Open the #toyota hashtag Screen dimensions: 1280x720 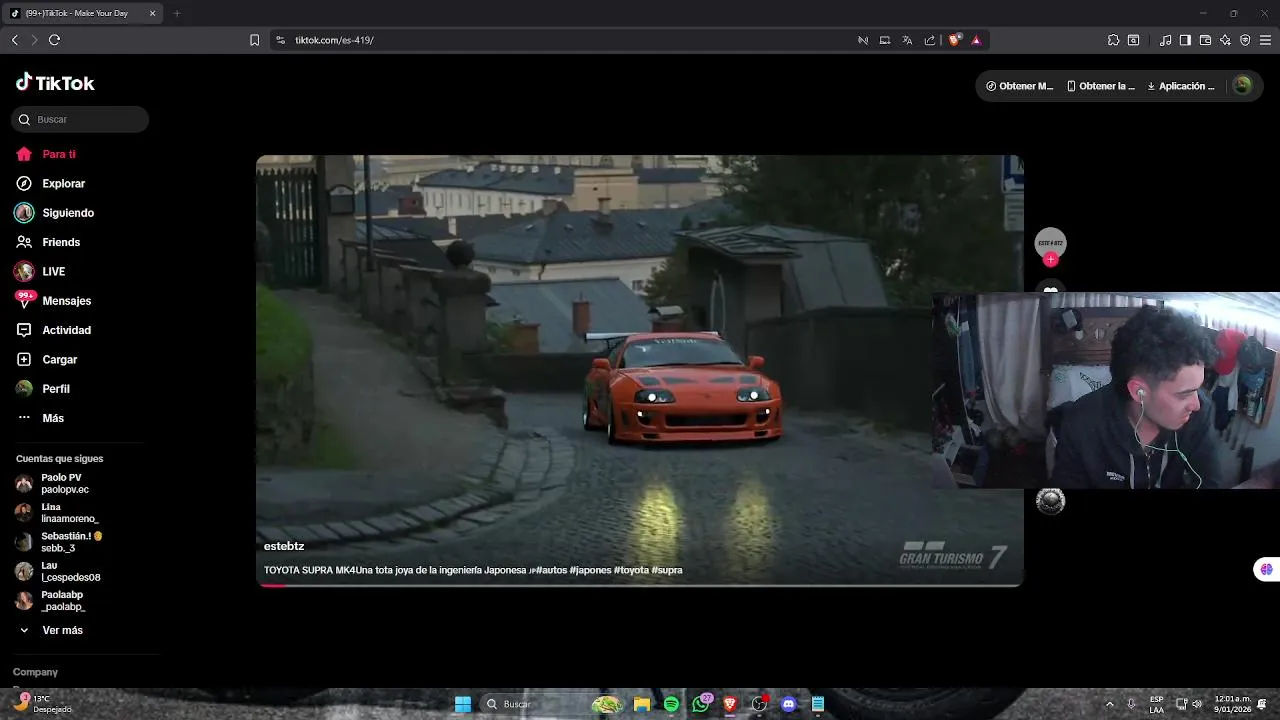631,570
